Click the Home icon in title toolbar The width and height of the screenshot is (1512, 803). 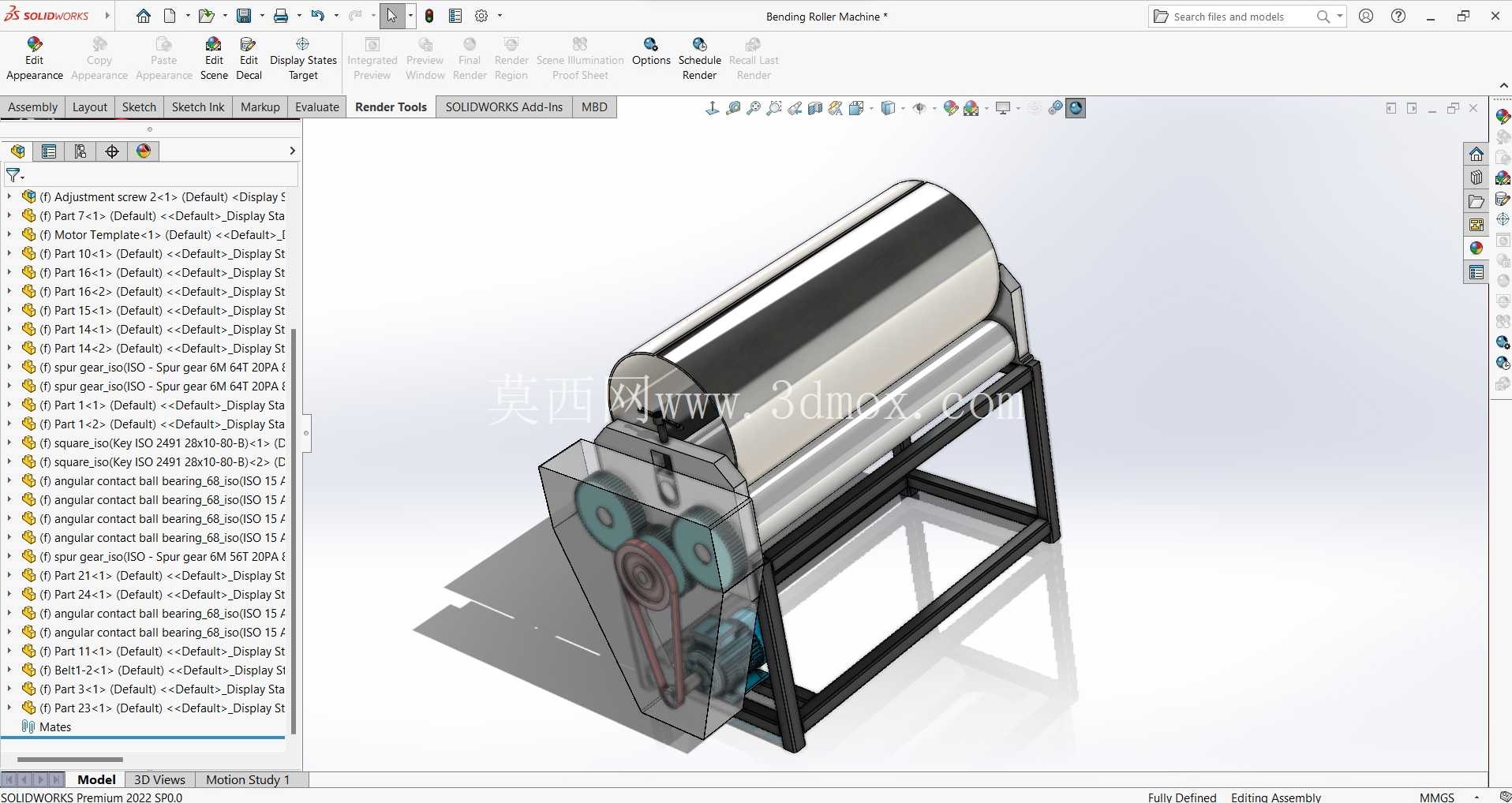(x=144, y=16)
